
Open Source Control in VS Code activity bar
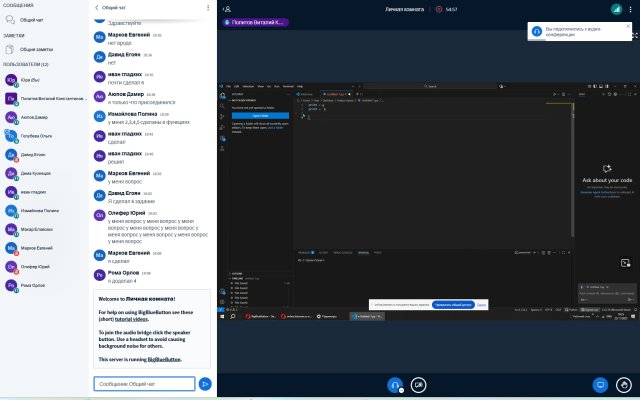click(x=222, y=117)
